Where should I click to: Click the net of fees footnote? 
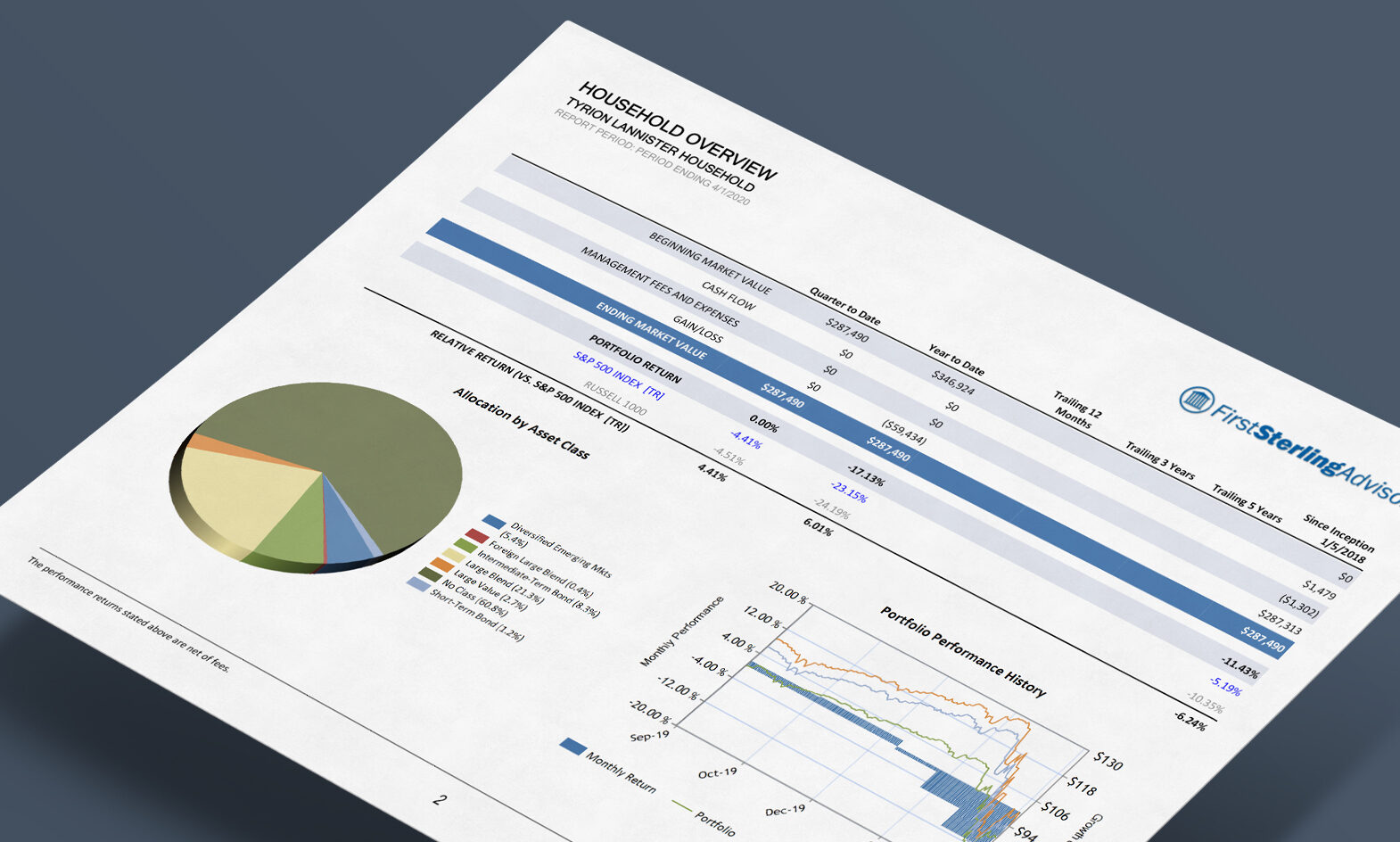point(129,615)
